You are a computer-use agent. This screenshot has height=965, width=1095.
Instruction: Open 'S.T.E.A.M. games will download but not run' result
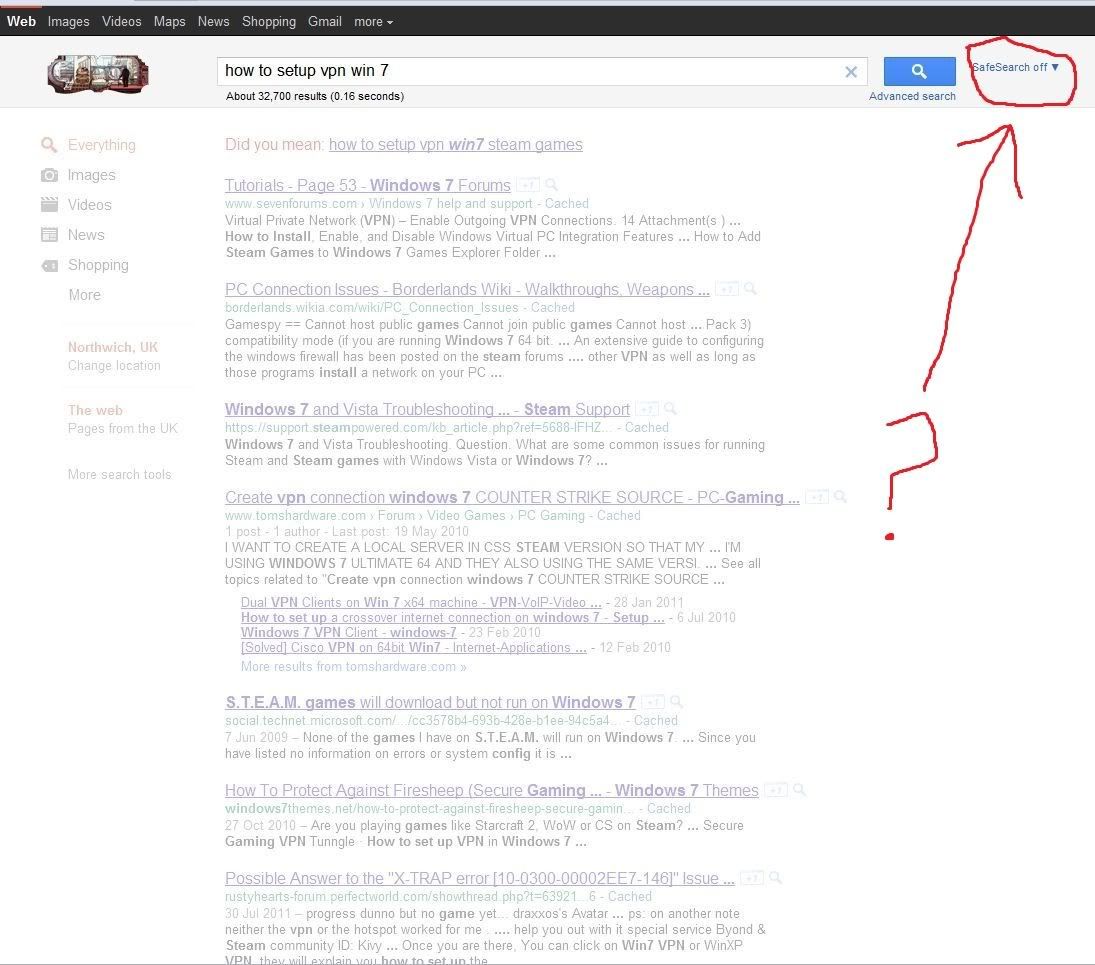[x=430, y=702]
